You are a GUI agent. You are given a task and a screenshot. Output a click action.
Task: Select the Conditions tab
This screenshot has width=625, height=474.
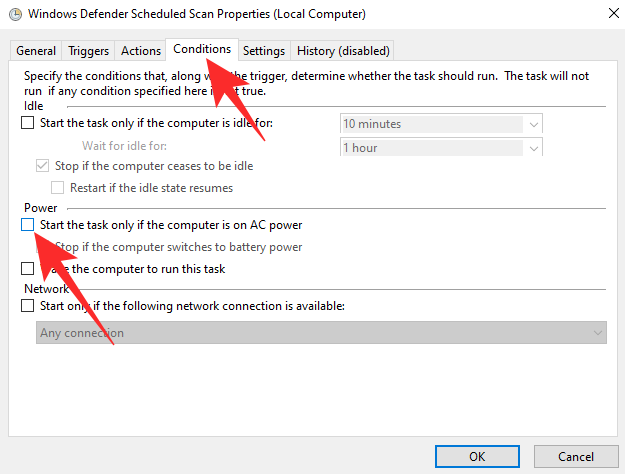(x=202, y=49)
